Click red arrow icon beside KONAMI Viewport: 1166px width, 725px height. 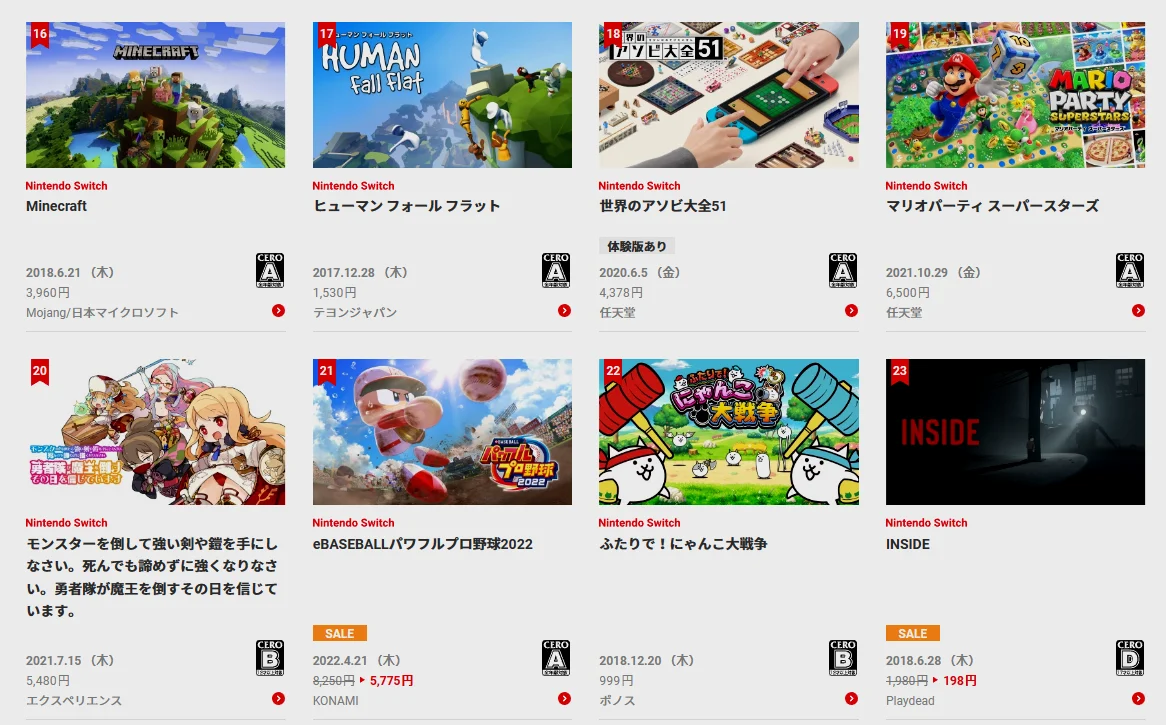click(x=564, y=699)
